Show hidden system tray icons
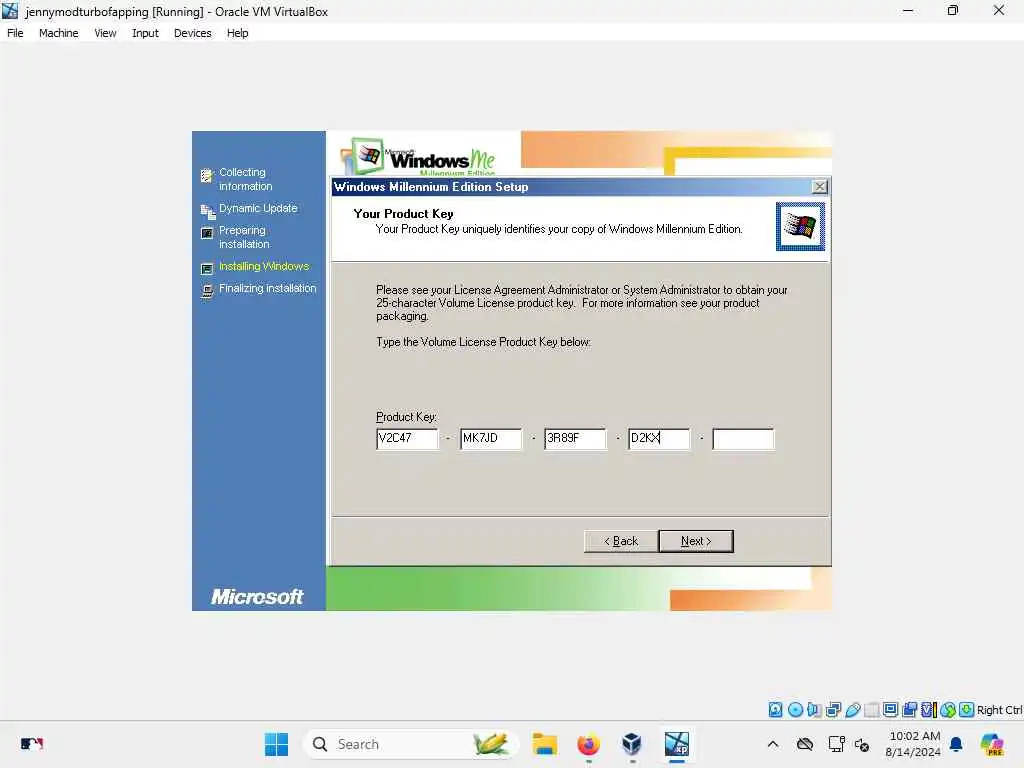The height and width of the screenshot is (768, 1024). click(773, 744)
